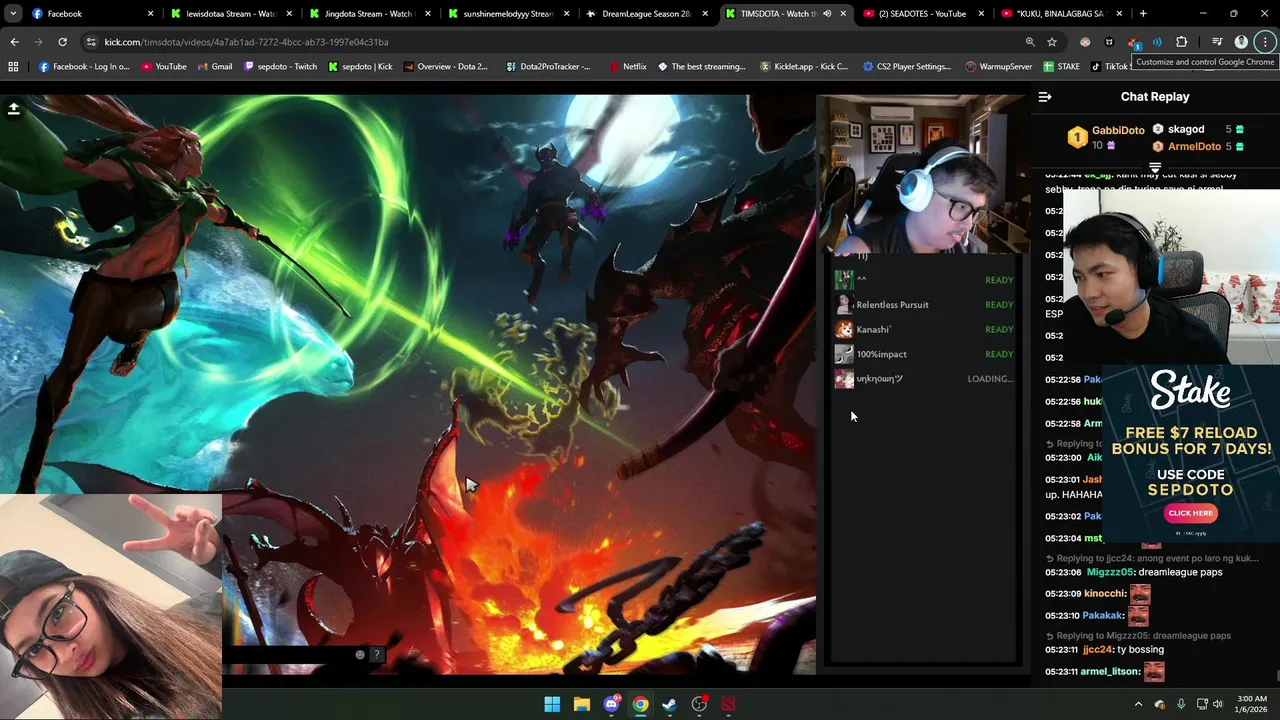The width and height of the screenshot is (1280, 720).
Task: Open the site info icon beside the URL
Action: click(91, 42)
